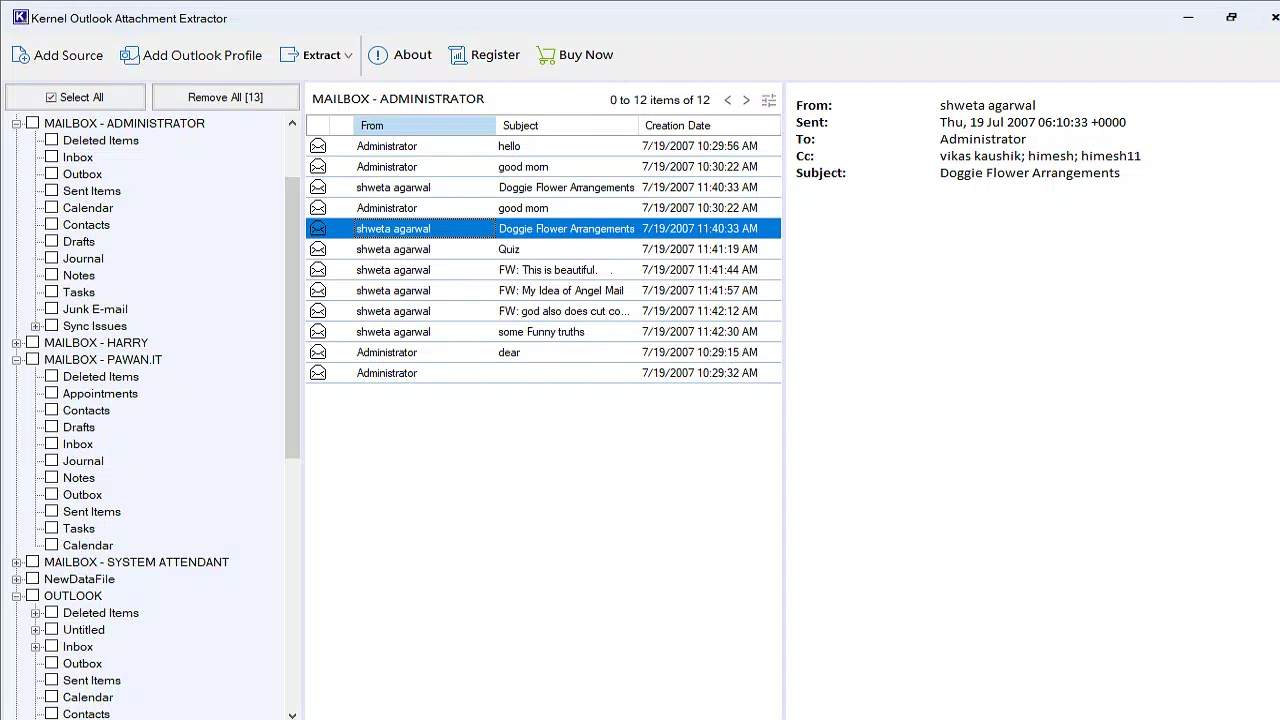Select the Sent Items folder under MAILBOX - PAWAN.IT
Viewport: 1280px width, 720px height.
[x=92, y=511]
